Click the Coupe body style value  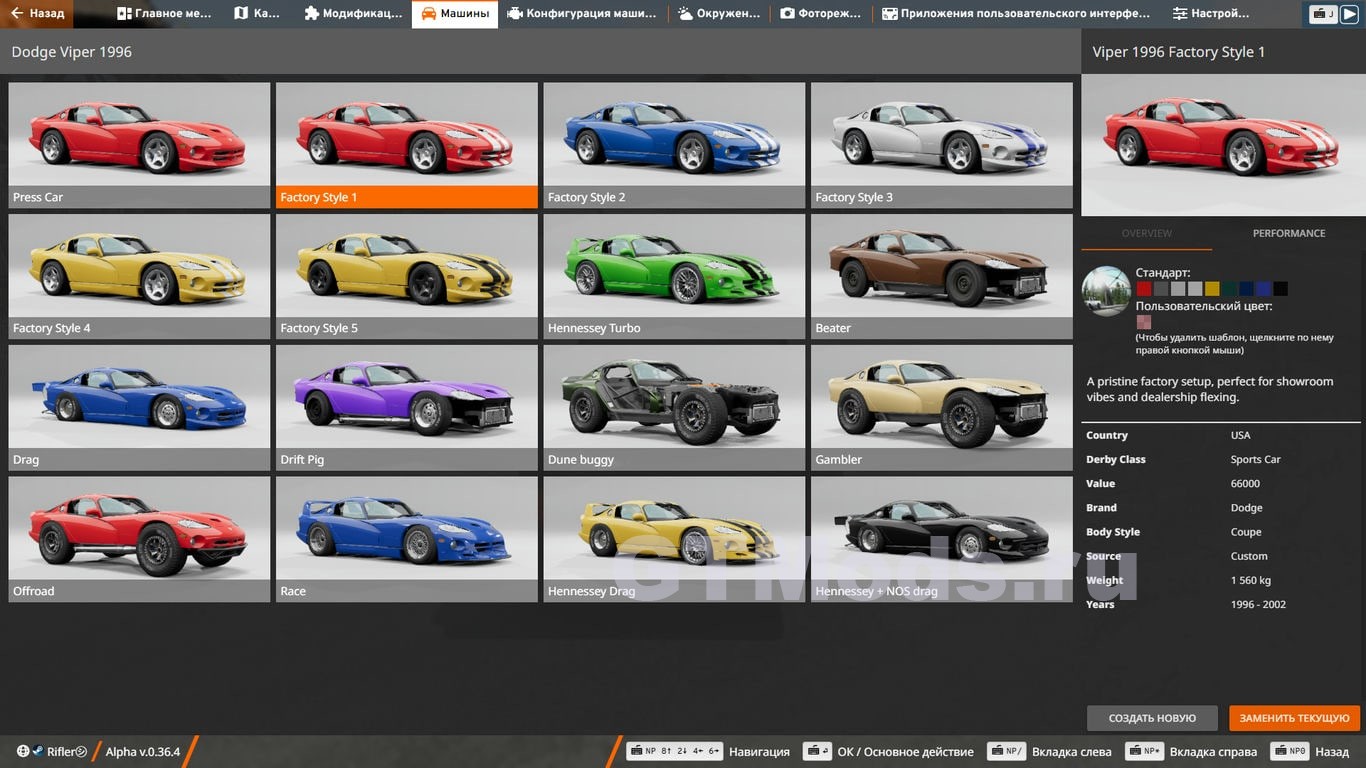point(1246,532)
